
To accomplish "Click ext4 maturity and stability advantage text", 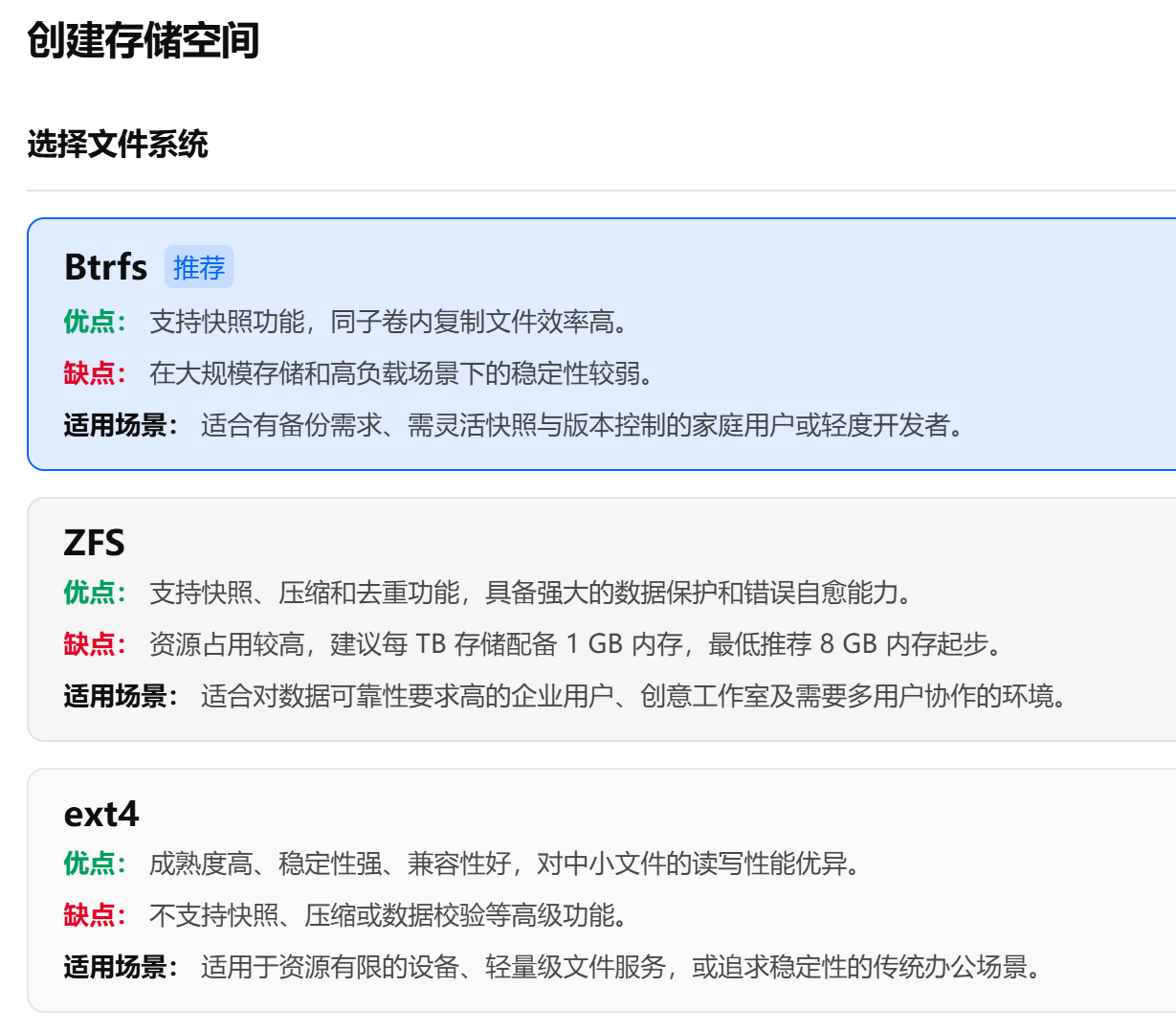I will coord(507,864).
